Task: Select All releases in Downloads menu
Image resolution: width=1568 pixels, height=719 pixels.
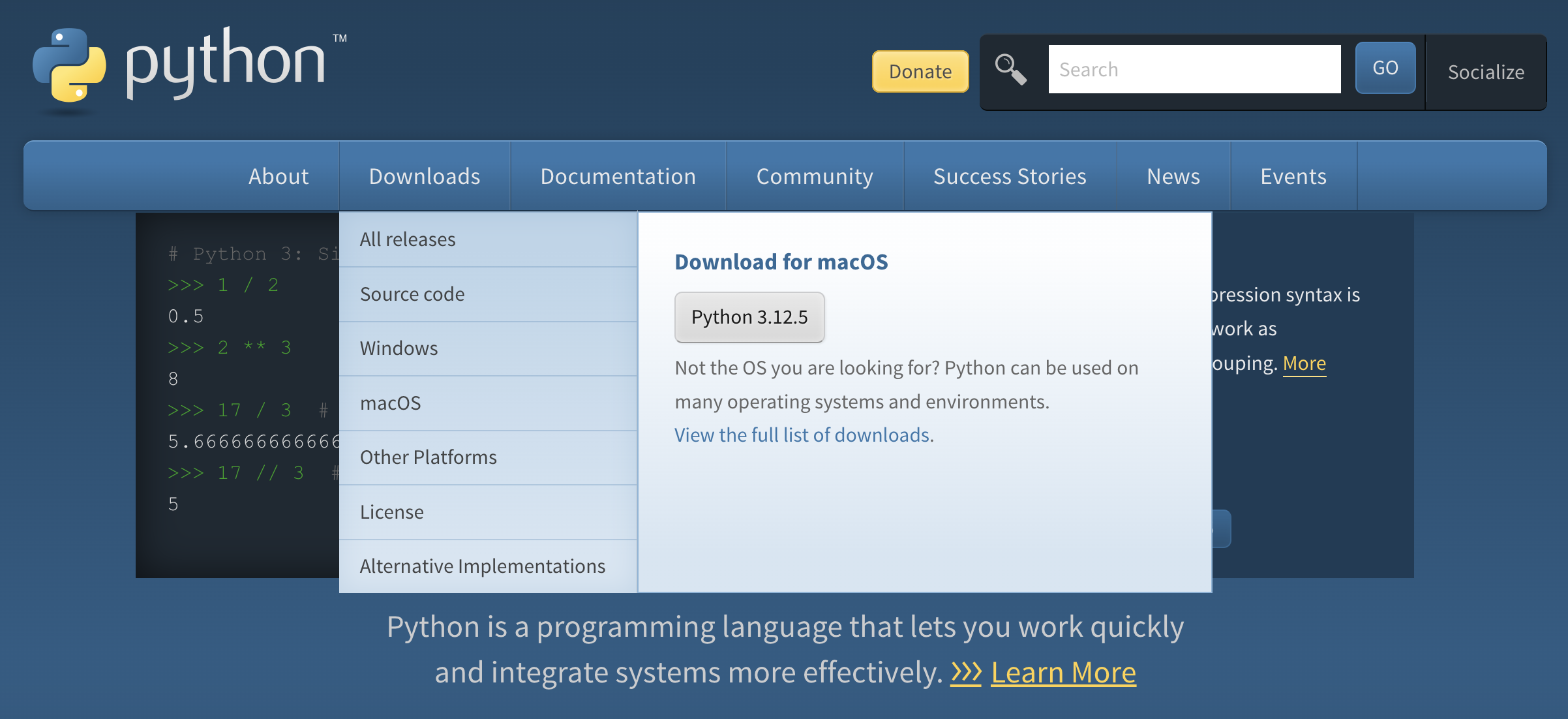Action: tap(408, 239)
